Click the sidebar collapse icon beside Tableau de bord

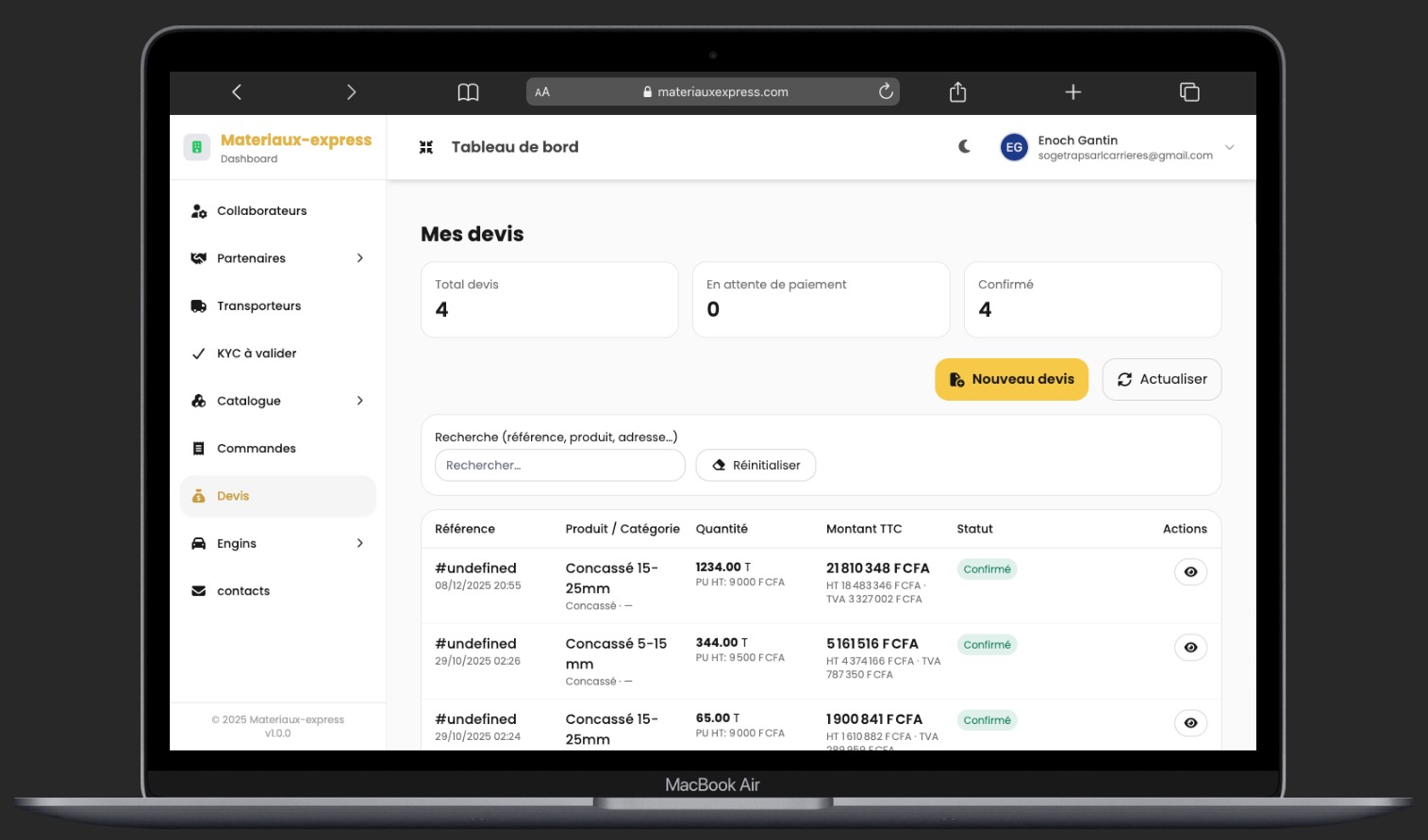426,147
